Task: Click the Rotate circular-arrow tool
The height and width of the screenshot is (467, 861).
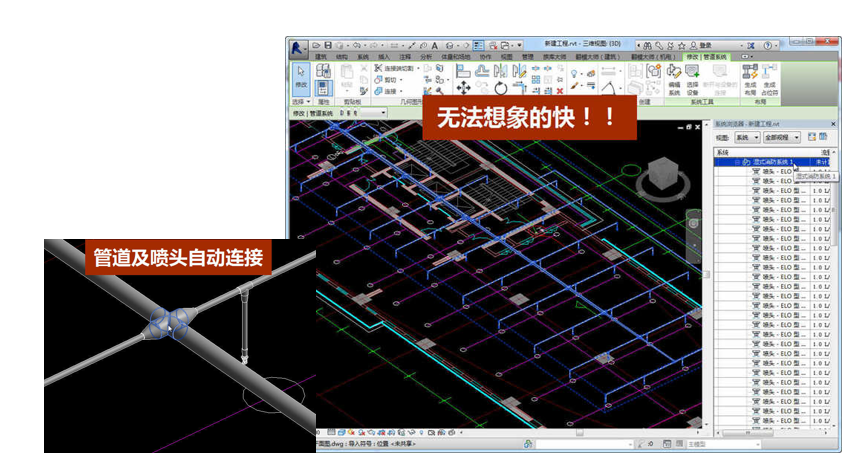Action: click(501, 88)
